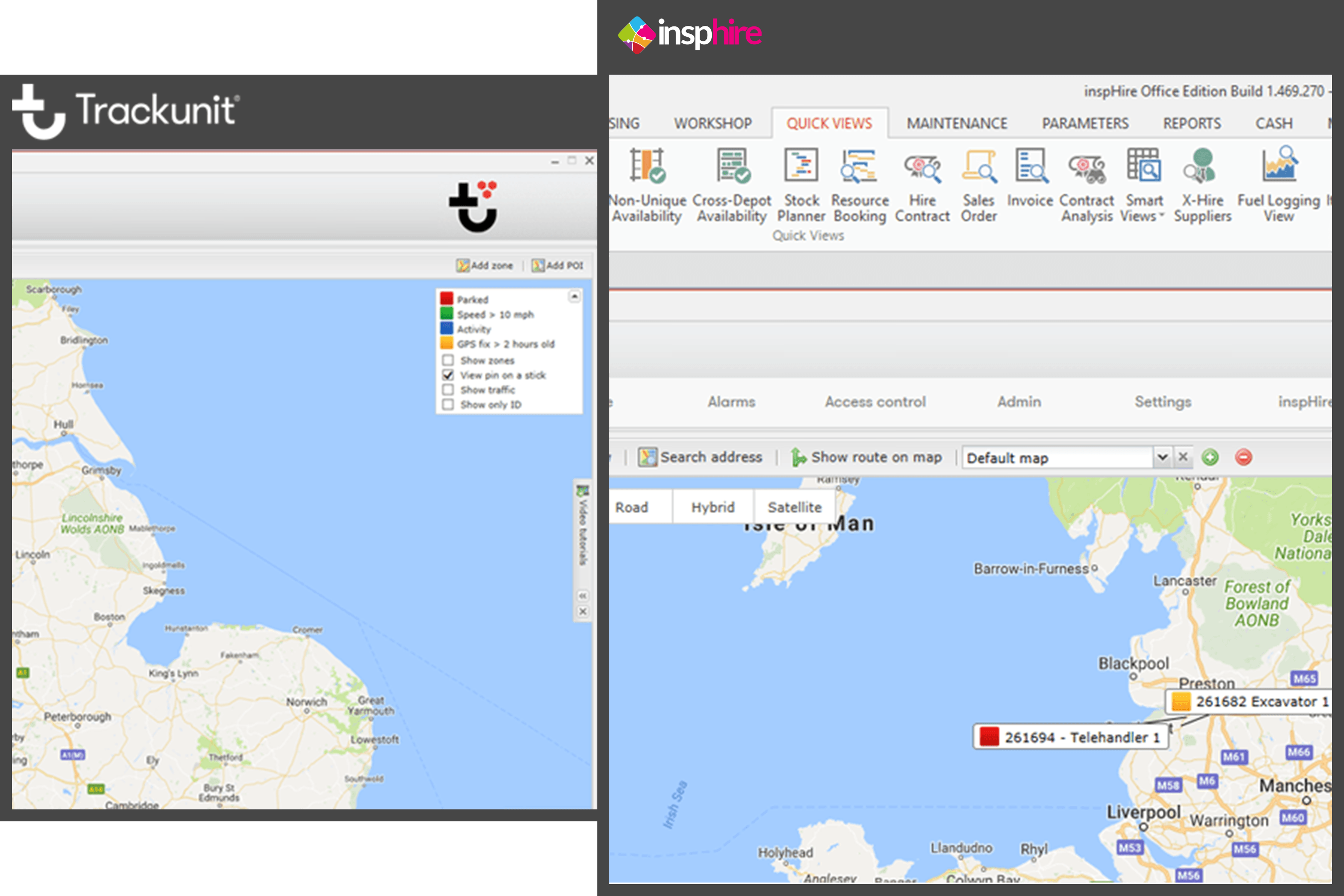
Task: Select the 261694 - Telehandler 1 map marker
Action: 1071,737
